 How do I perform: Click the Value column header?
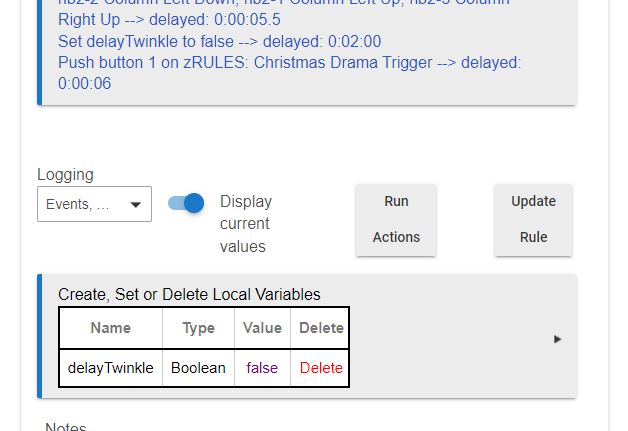pyautogui.click(x=262, y=328)
